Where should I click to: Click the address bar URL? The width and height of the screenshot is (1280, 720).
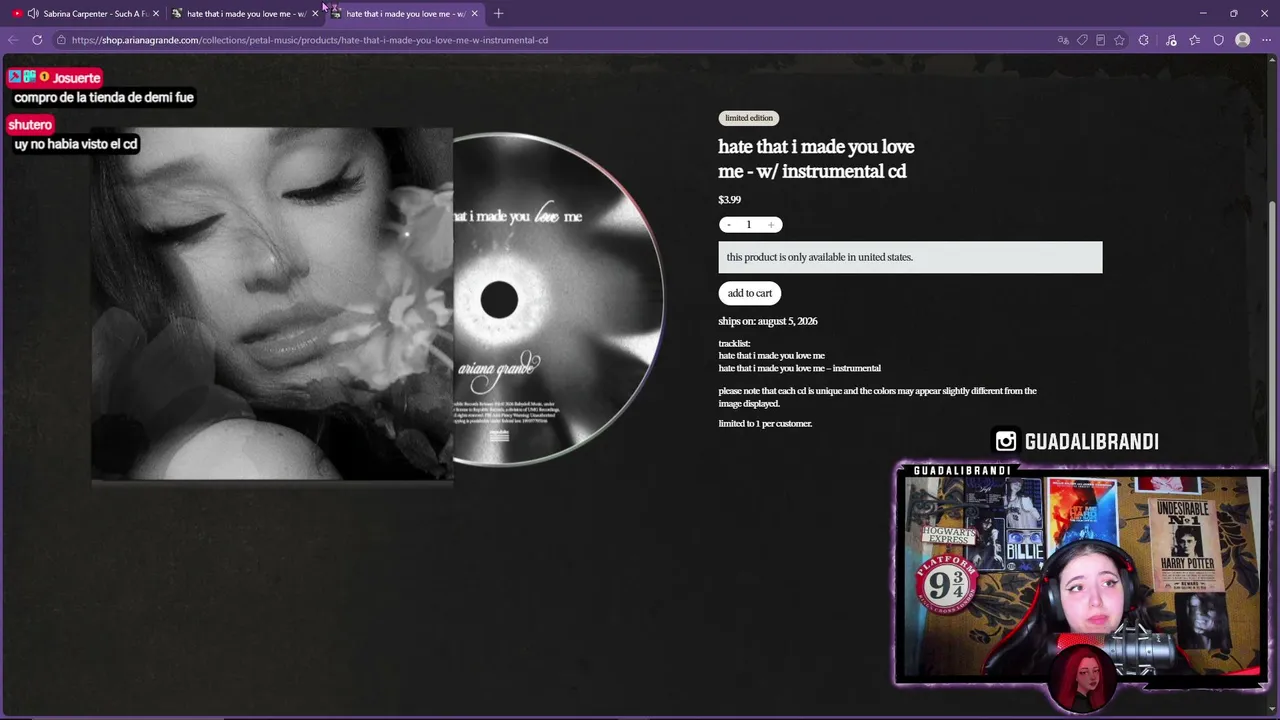tap(310, 40)
